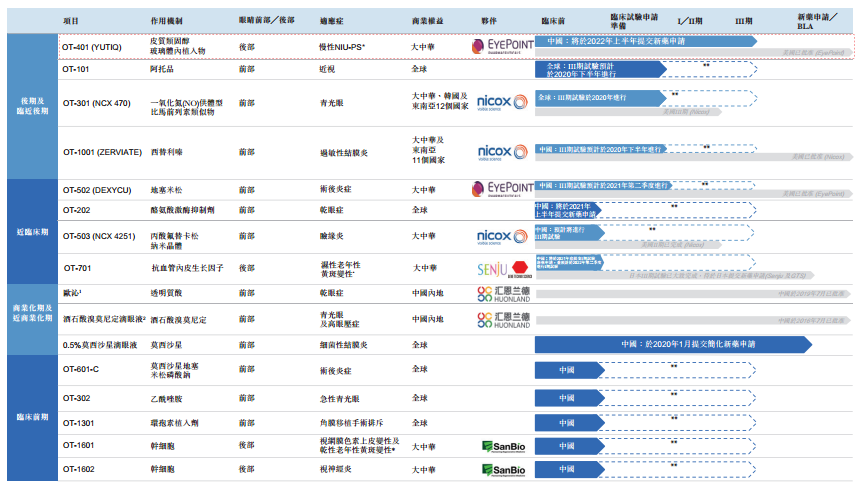Click the 臨床前期 stage category block
Image resolution: width=862 pixels, height=487 pixels.
click(x=28, y=418)
